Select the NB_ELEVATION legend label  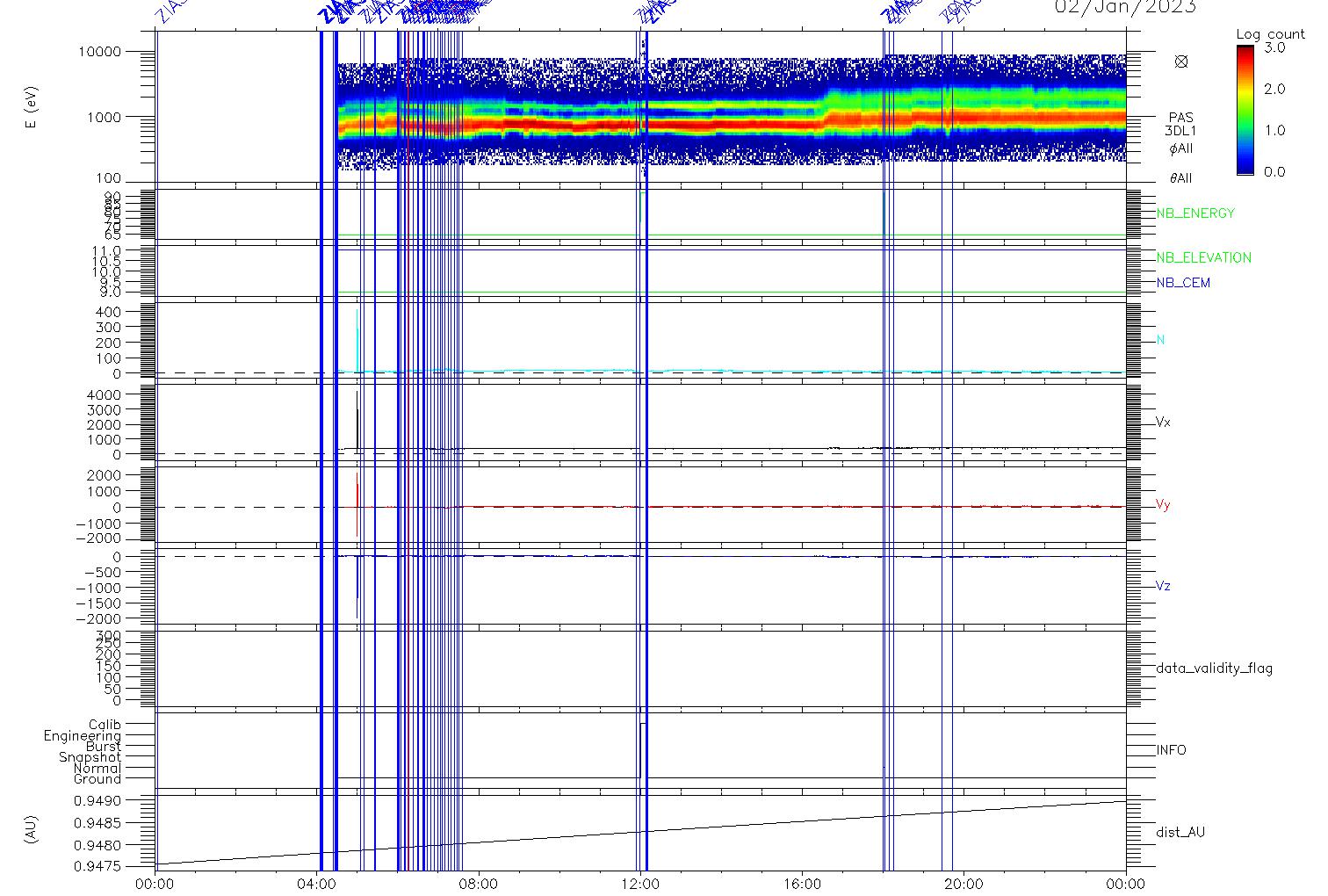(x=1203, y=257)
